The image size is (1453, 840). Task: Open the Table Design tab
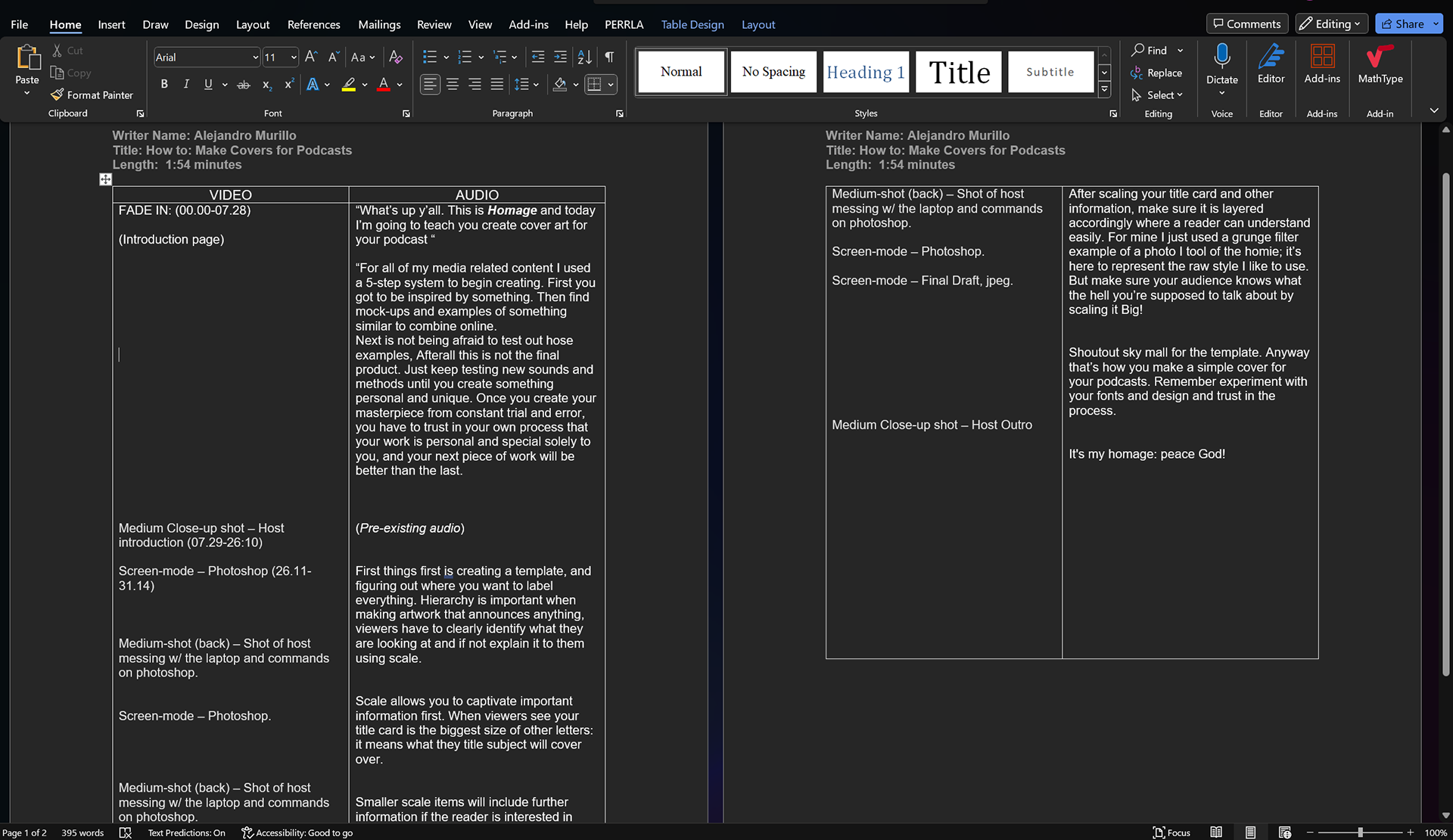(x=692, y=24)
